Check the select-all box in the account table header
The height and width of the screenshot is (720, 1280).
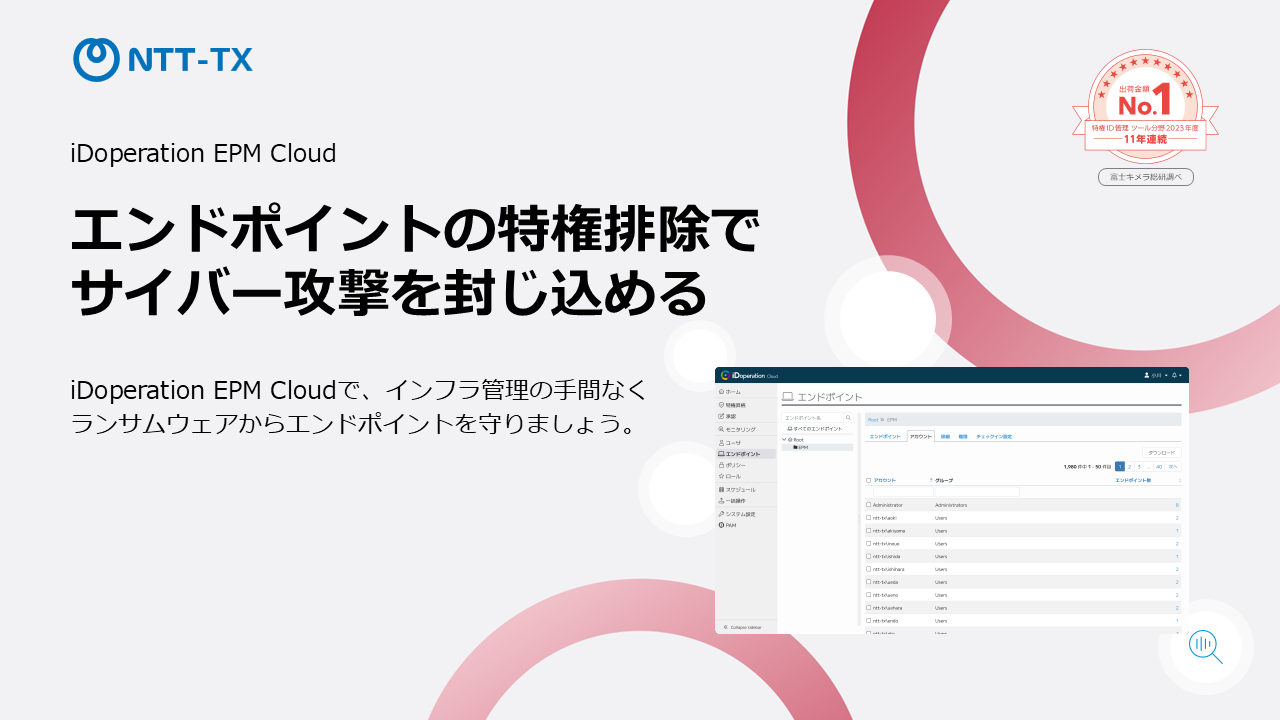[x=868, y=480]
